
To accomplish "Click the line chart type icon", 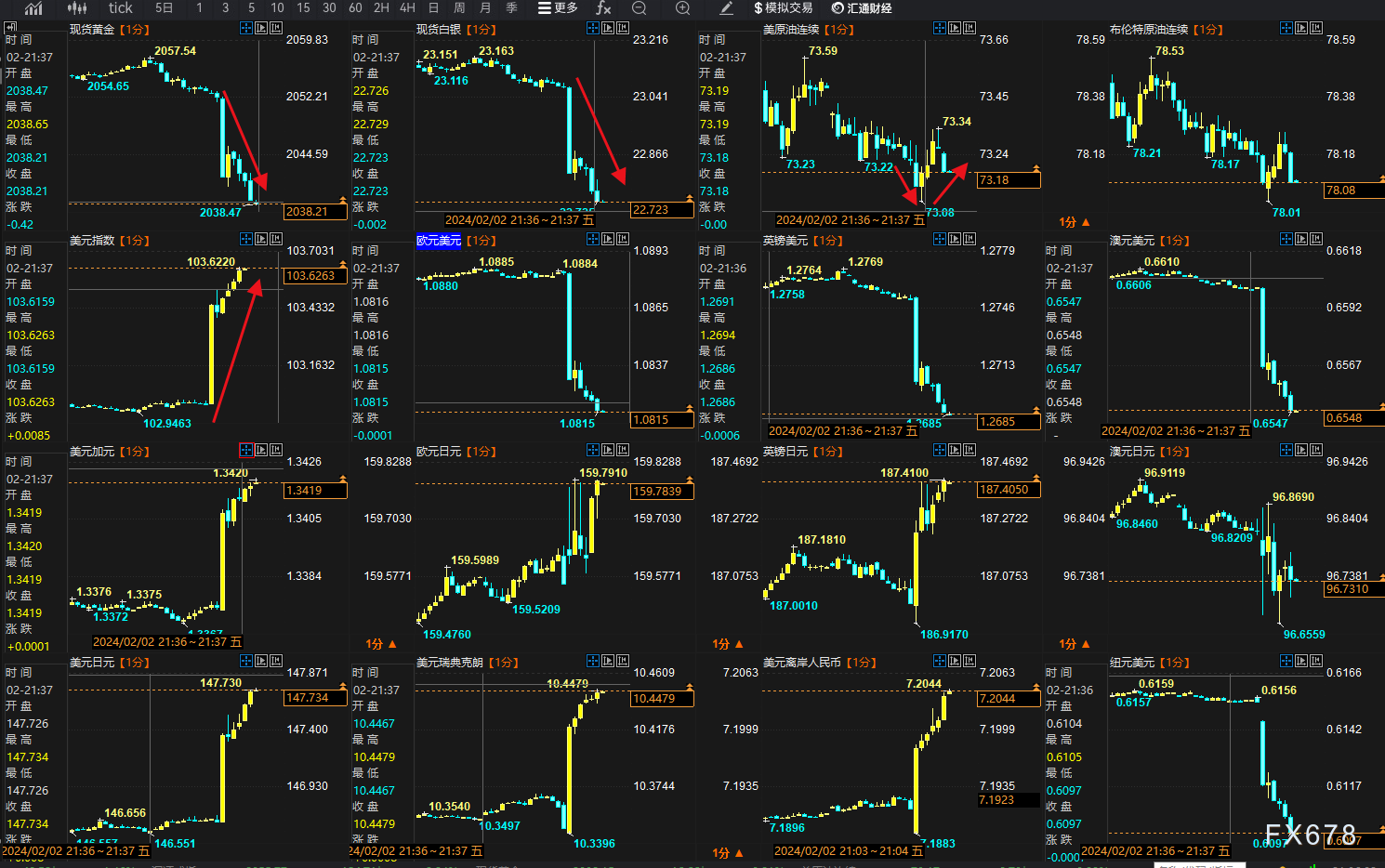I will (x=33, y=8).
